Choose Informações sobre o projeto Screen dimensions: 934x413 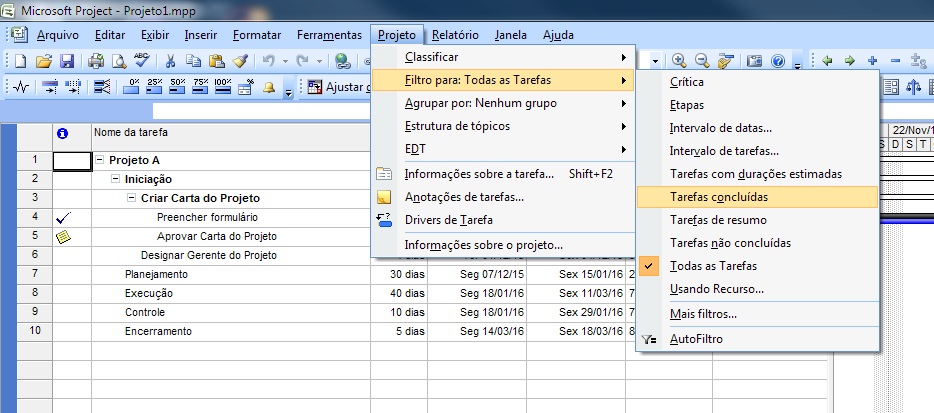point(503,245)
